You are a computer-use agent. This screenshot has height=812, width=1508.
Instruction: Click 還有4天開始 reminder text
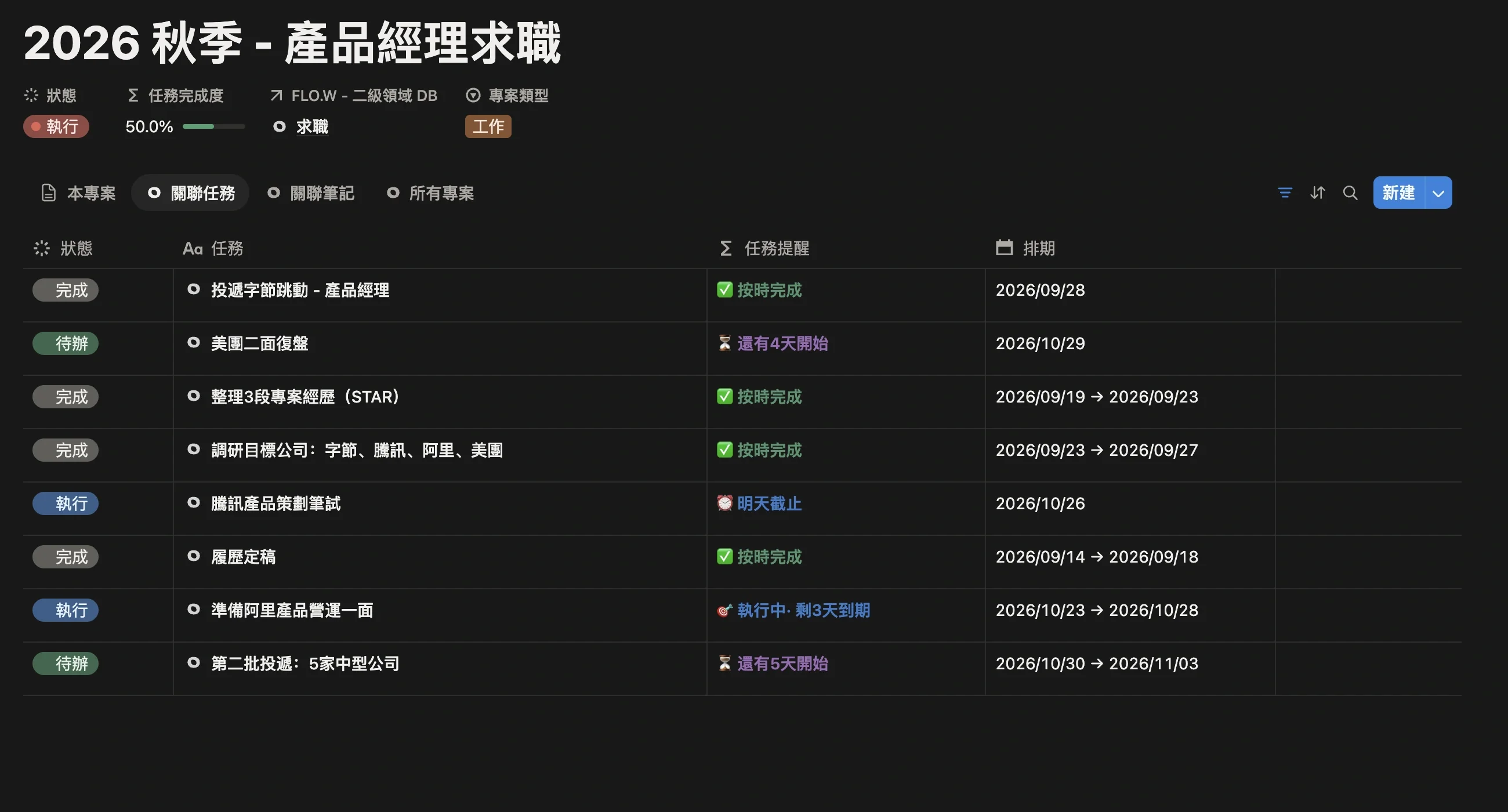point(782,343)
